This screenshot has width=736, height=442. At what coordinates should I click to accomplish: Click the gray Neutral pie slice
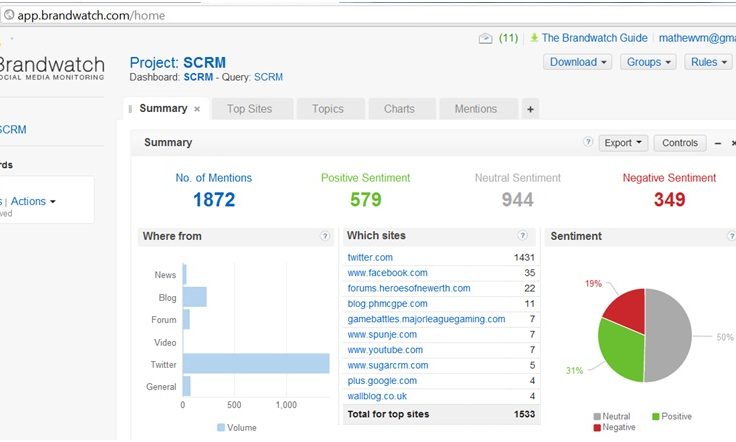point(670,335)
